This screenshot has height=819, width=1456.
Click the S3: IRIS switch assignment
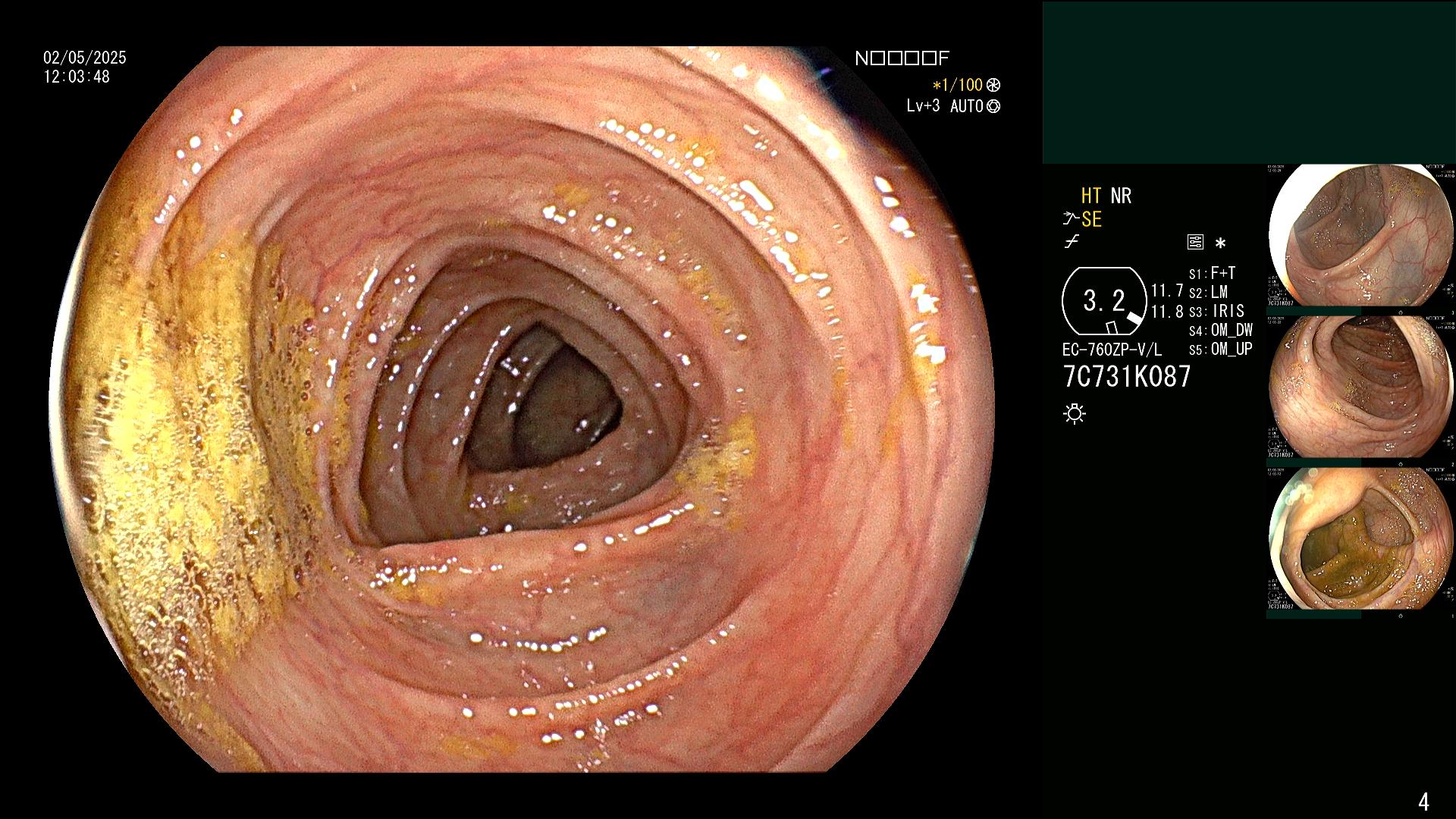tap(1216, 312)
